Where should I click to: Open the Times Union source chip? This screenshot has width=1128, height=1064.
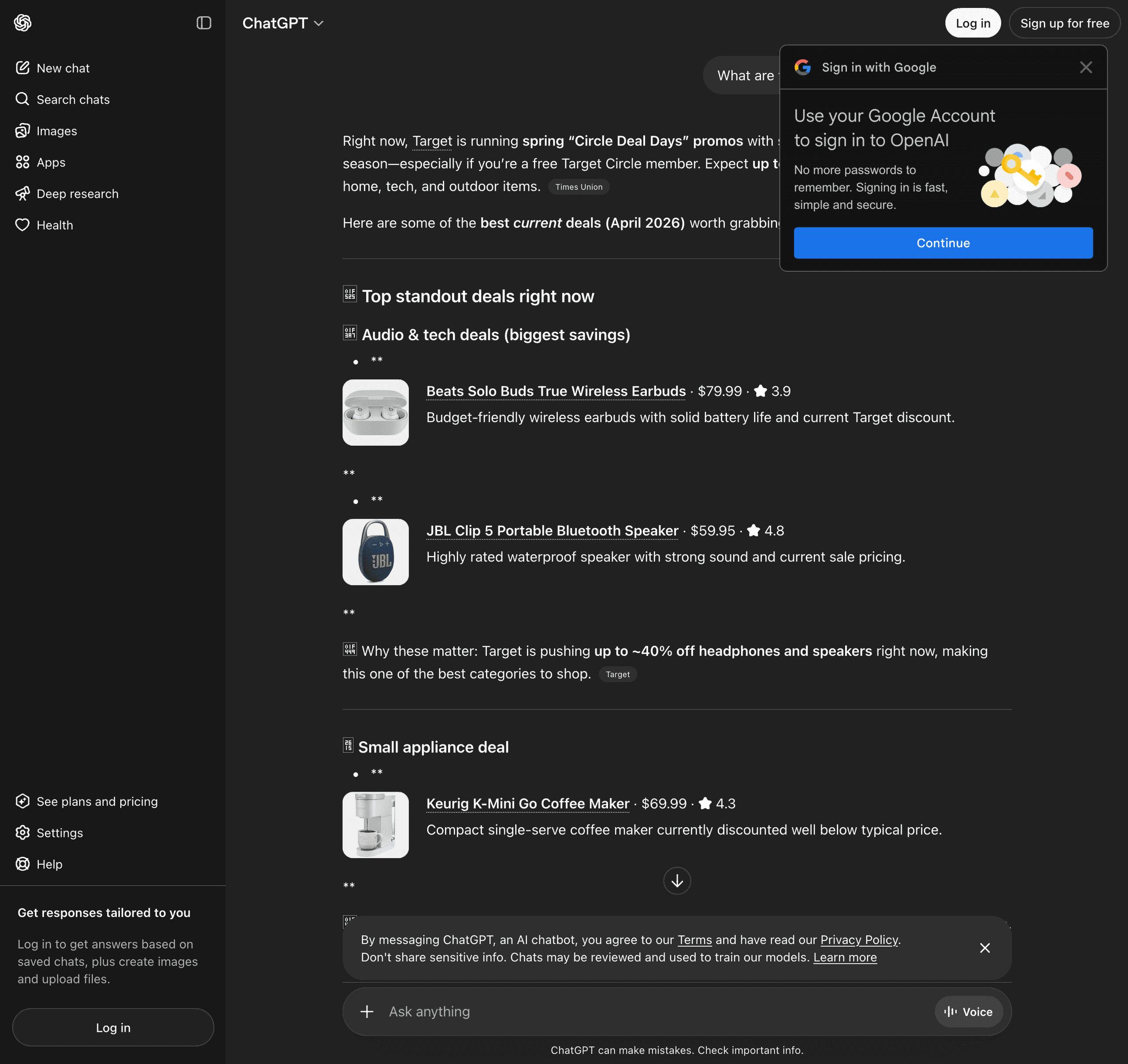click(x=579, y=187)
